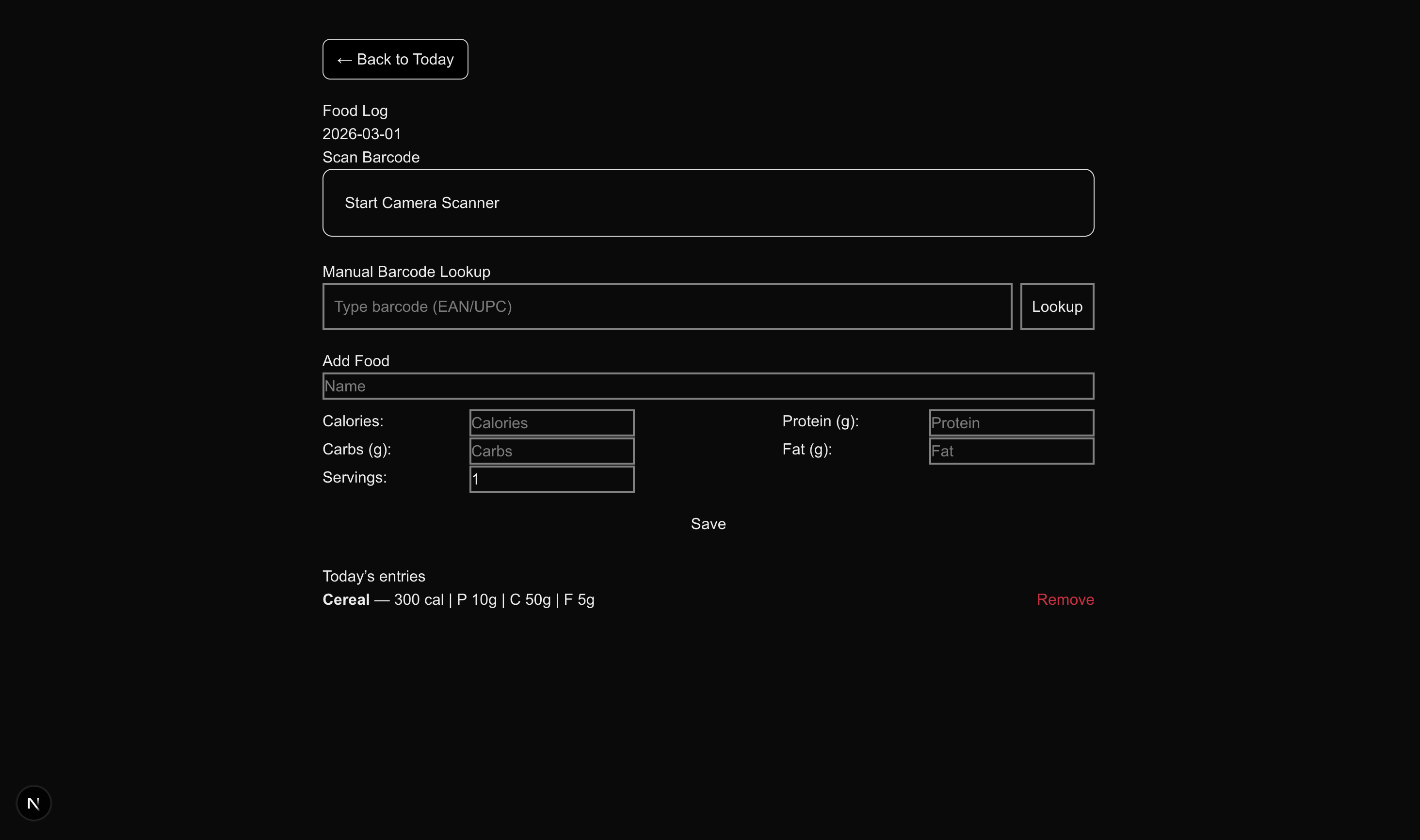Save the new food entry
This screenshot has width=1420, height=840.
tap(708, 524)
